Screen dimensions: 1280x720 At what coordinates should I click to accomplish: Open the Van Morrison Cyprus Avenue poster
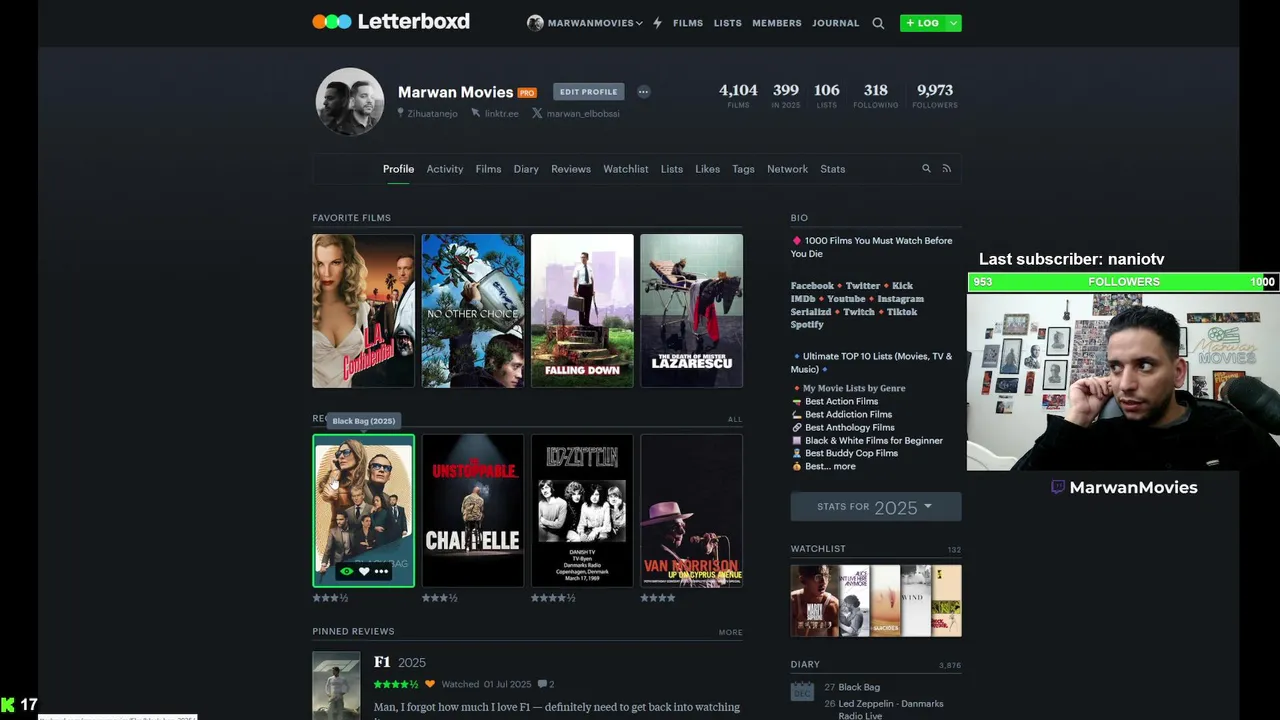[691, 510]
